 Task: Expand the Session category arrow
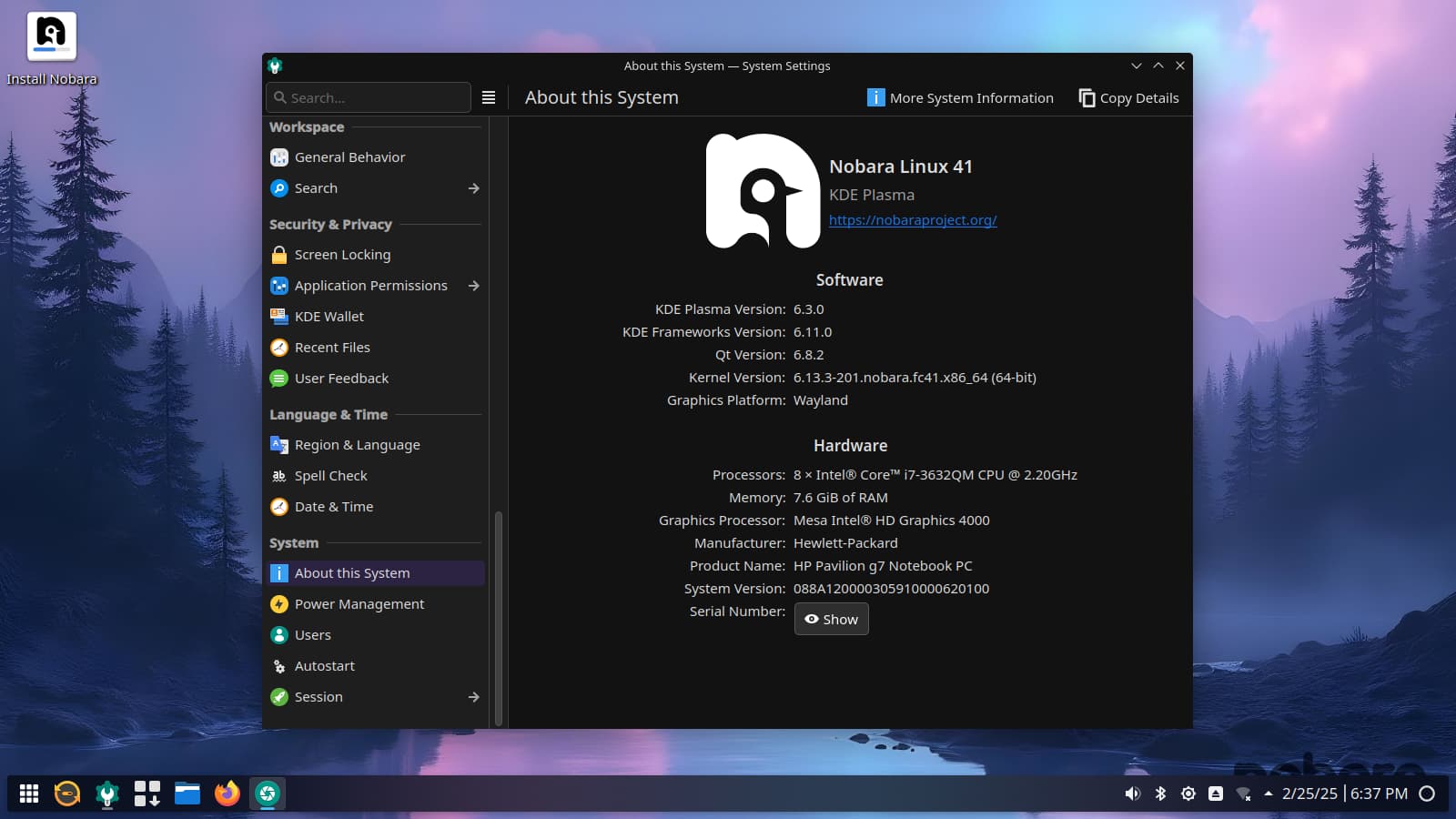[x=473, y=697]
